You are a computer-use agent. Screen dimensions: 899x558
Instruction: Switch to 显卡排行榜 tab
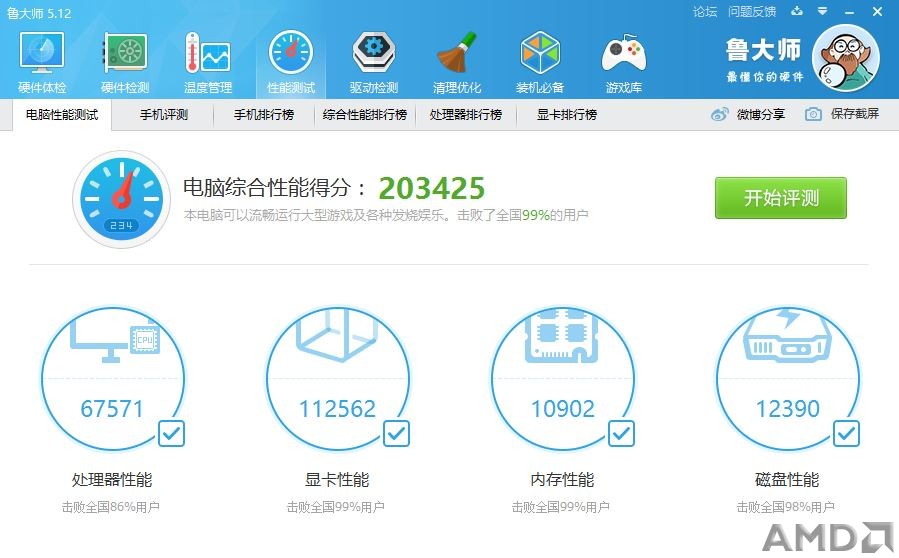point(566,115)
